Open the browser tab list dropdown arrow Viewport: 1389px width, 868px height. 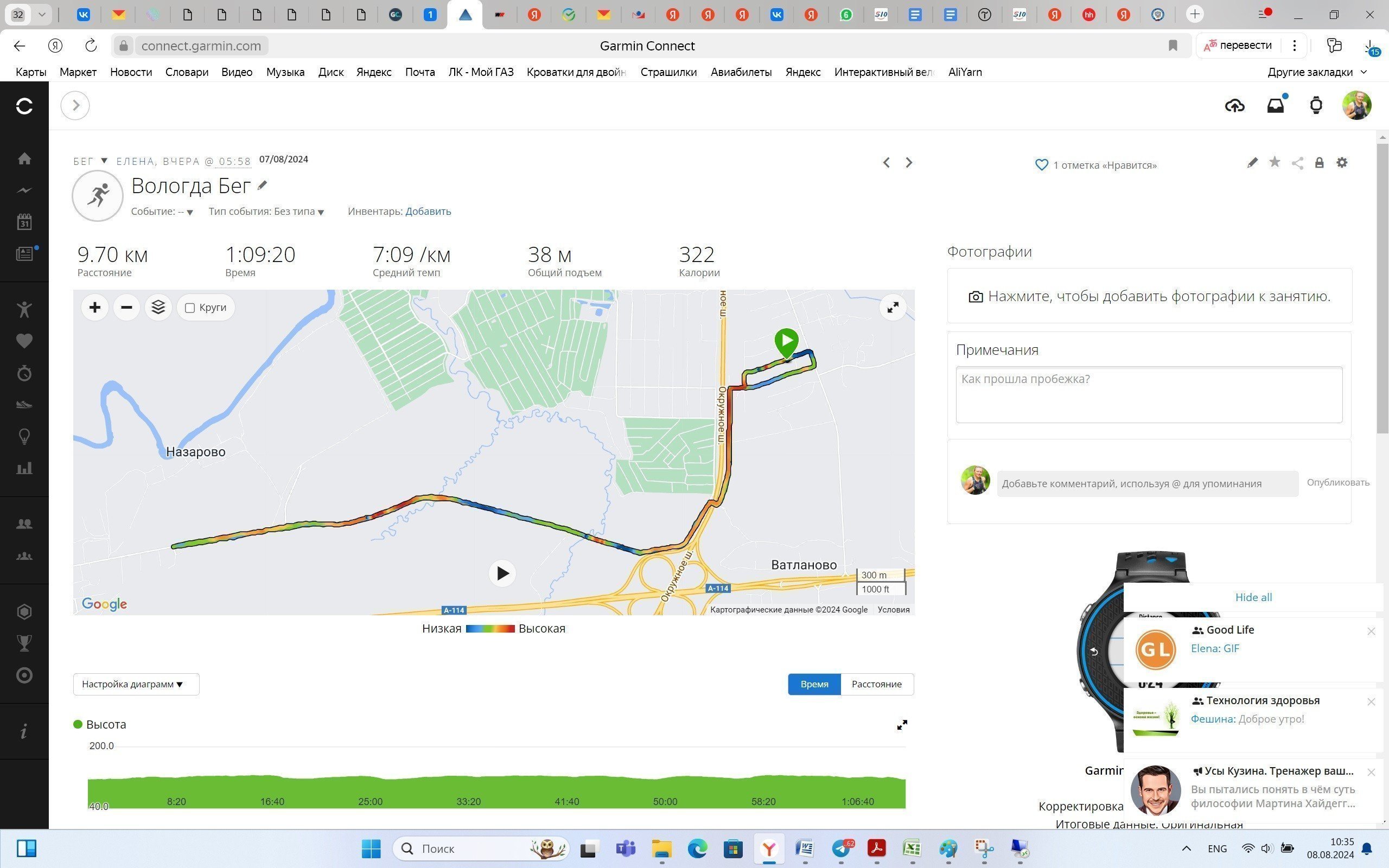coord(42,15)
